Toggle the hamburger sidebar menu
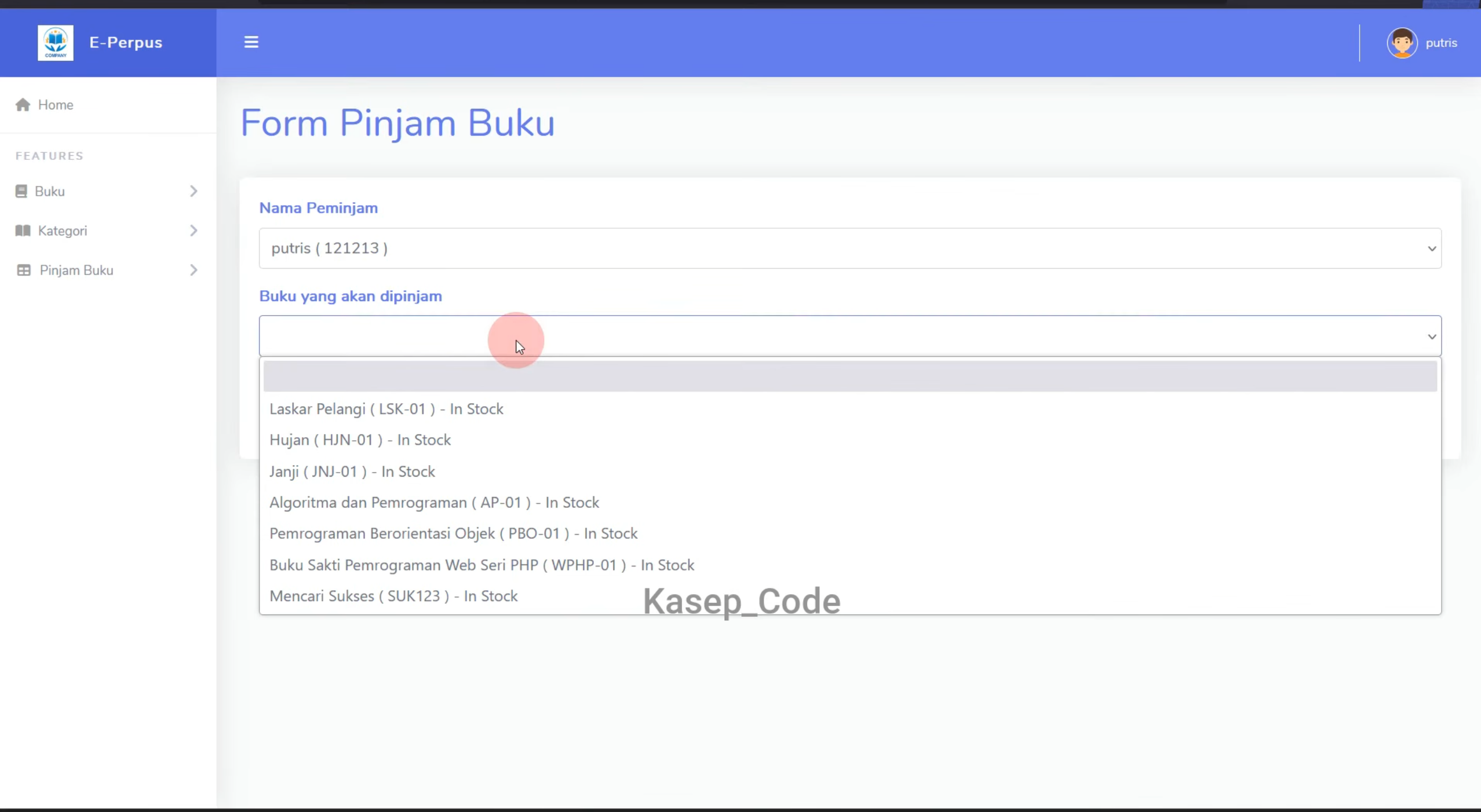Viewport: 1481px width, 812px height. pos(251,42)
